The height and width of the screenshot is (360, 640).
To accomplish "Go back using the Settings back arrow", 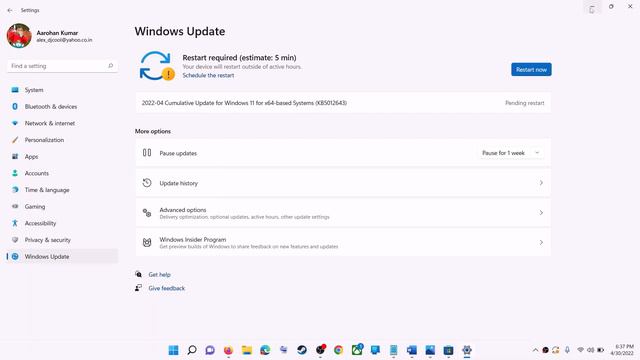I will click(10, 10).
